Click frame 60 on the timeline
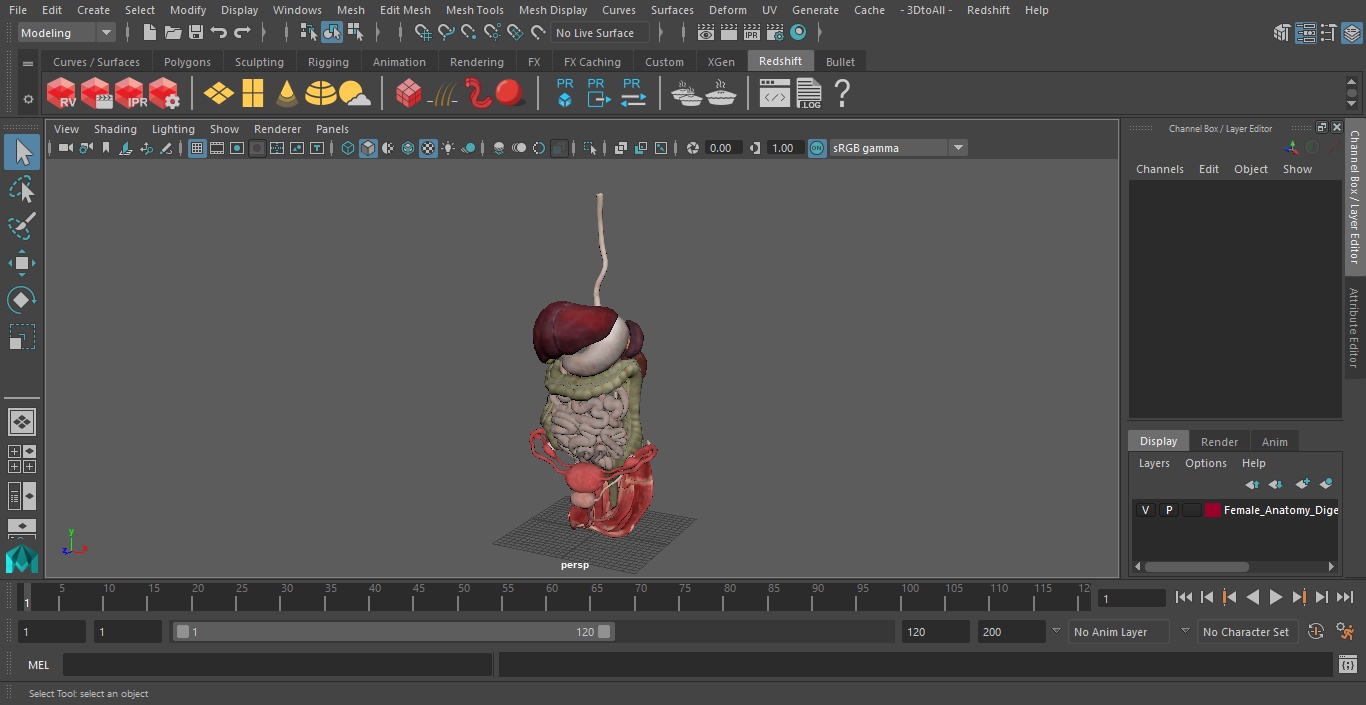Viewport: 1366px width, 705px height. (552, 597)
